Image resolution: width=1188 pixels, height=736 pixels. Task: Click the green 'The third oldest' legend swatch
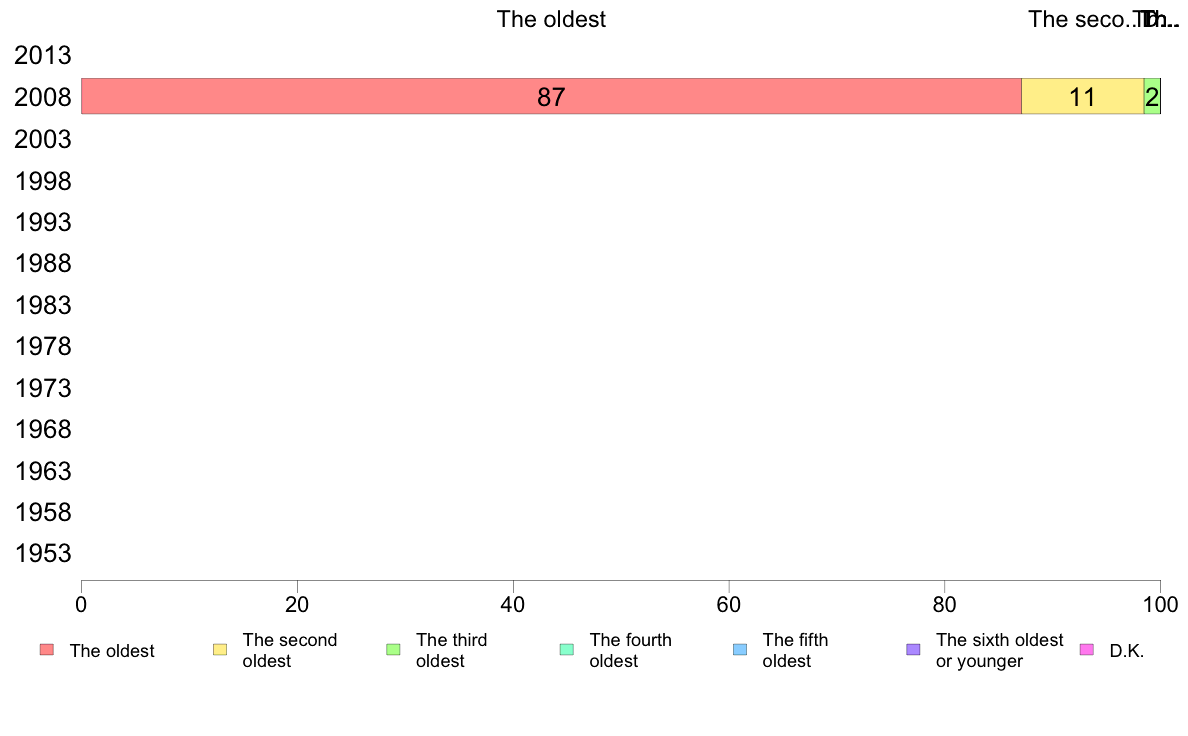pos(393,650)
